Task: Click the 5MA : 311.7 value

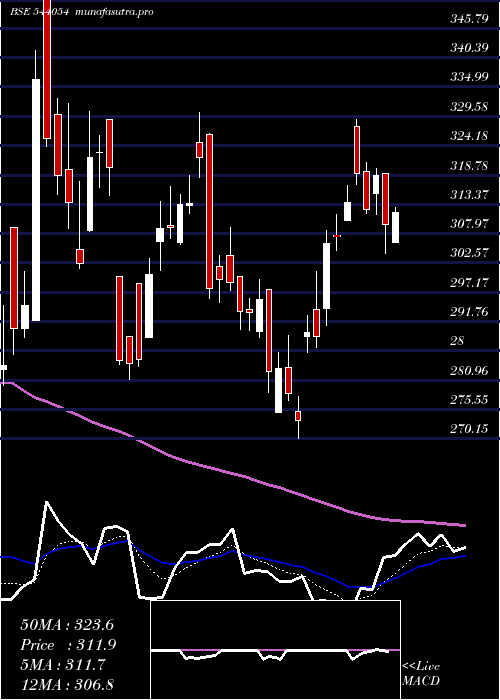Action: tap(63, 665)
